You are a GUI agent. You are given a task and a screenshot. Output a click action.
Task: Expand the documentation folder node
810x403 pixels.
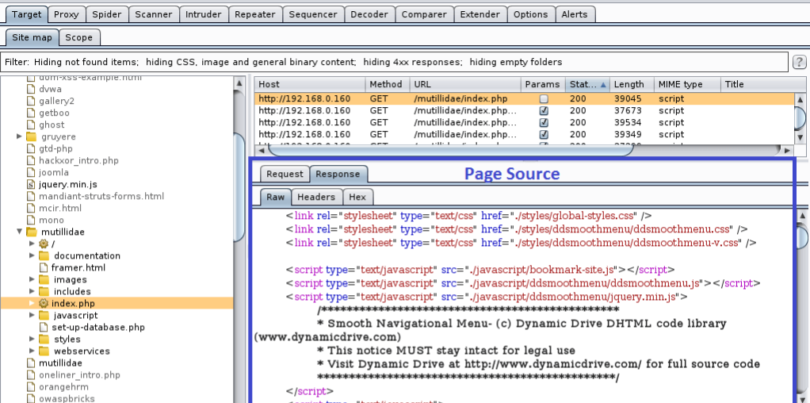[32, 256]
